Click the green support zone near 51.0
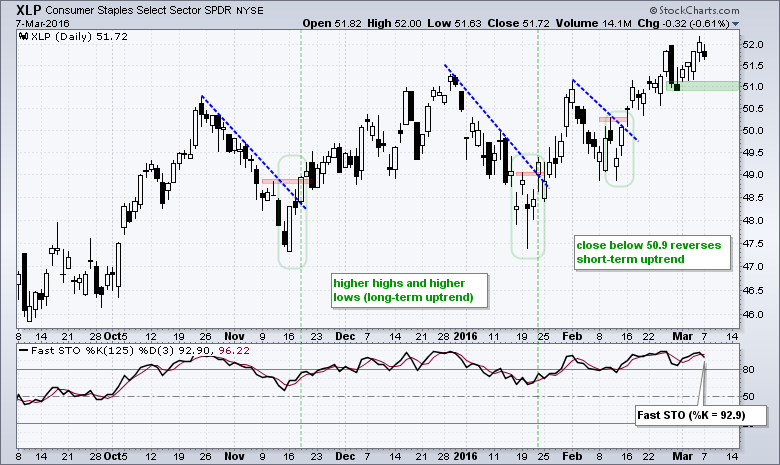The image size is (780, 465). point(702,86)
